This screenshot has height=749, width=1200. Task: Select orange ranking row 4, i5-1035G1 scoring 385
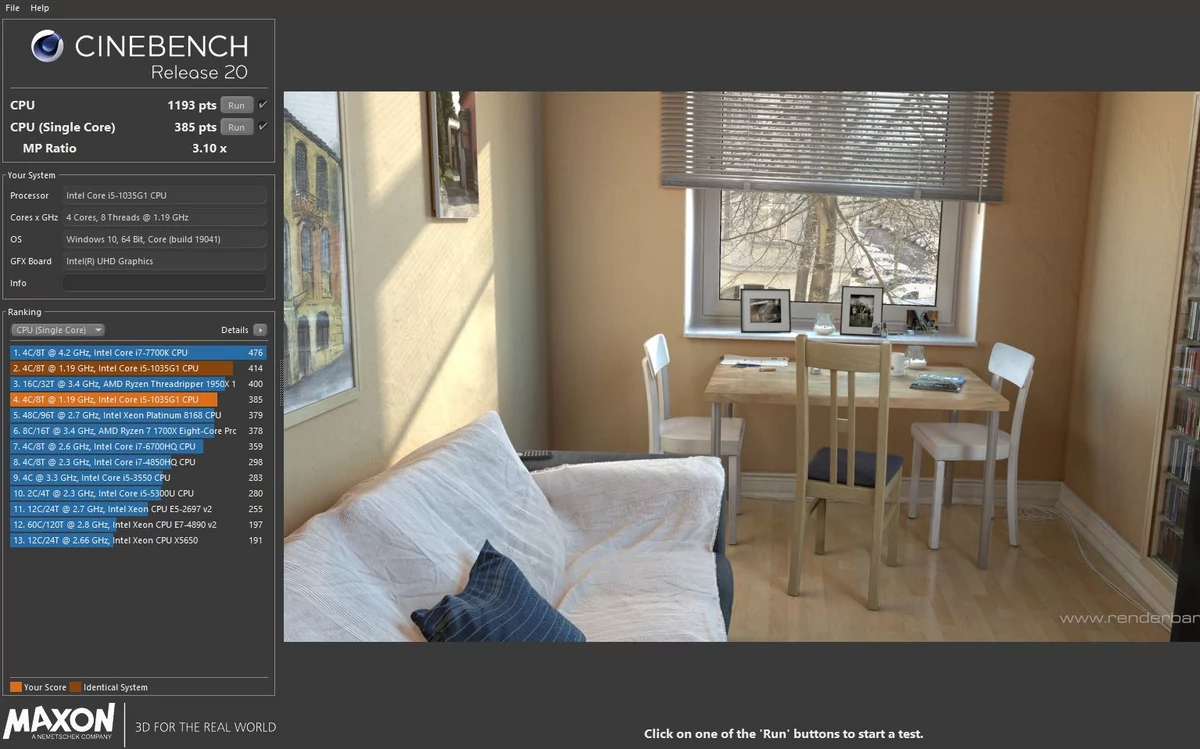coord(138,400)
